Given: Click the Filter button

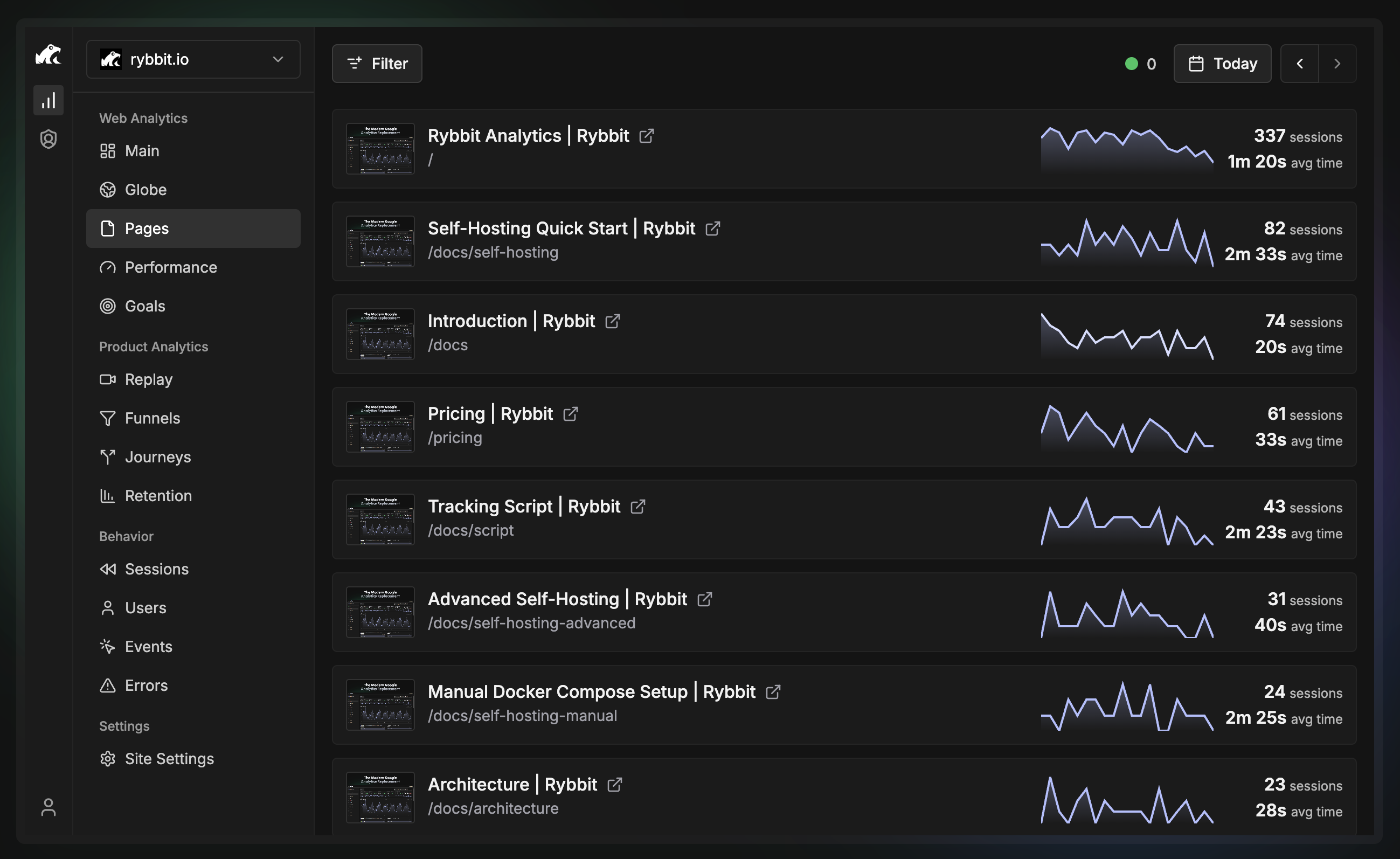Looking at the screenshot, I should tap(377, 64).
